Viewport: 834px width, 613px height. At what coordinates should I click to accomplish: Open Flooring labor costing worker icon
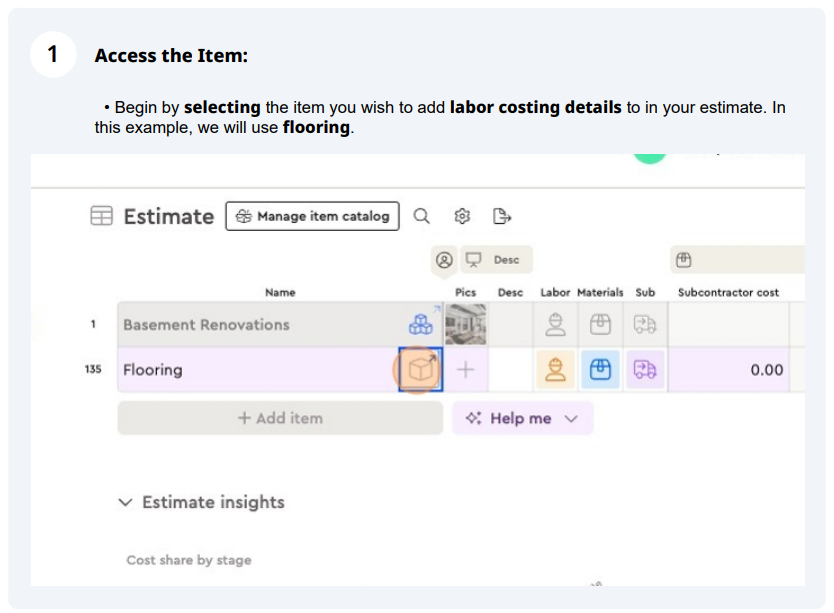click(x=555, y=369)
